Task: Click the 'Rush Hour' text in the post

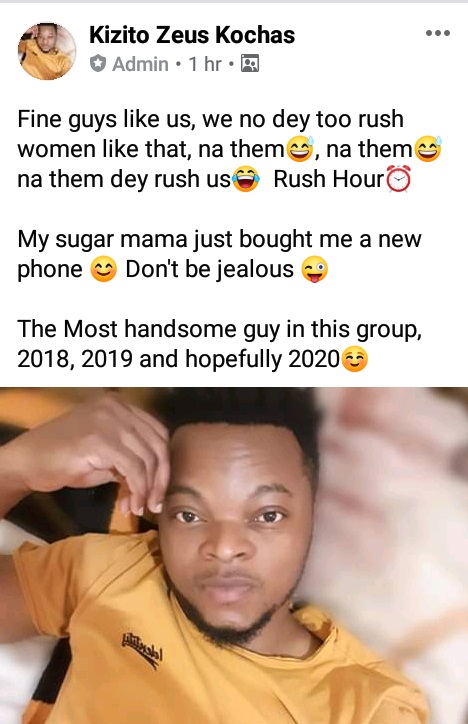Action: (x=329, y=179)
